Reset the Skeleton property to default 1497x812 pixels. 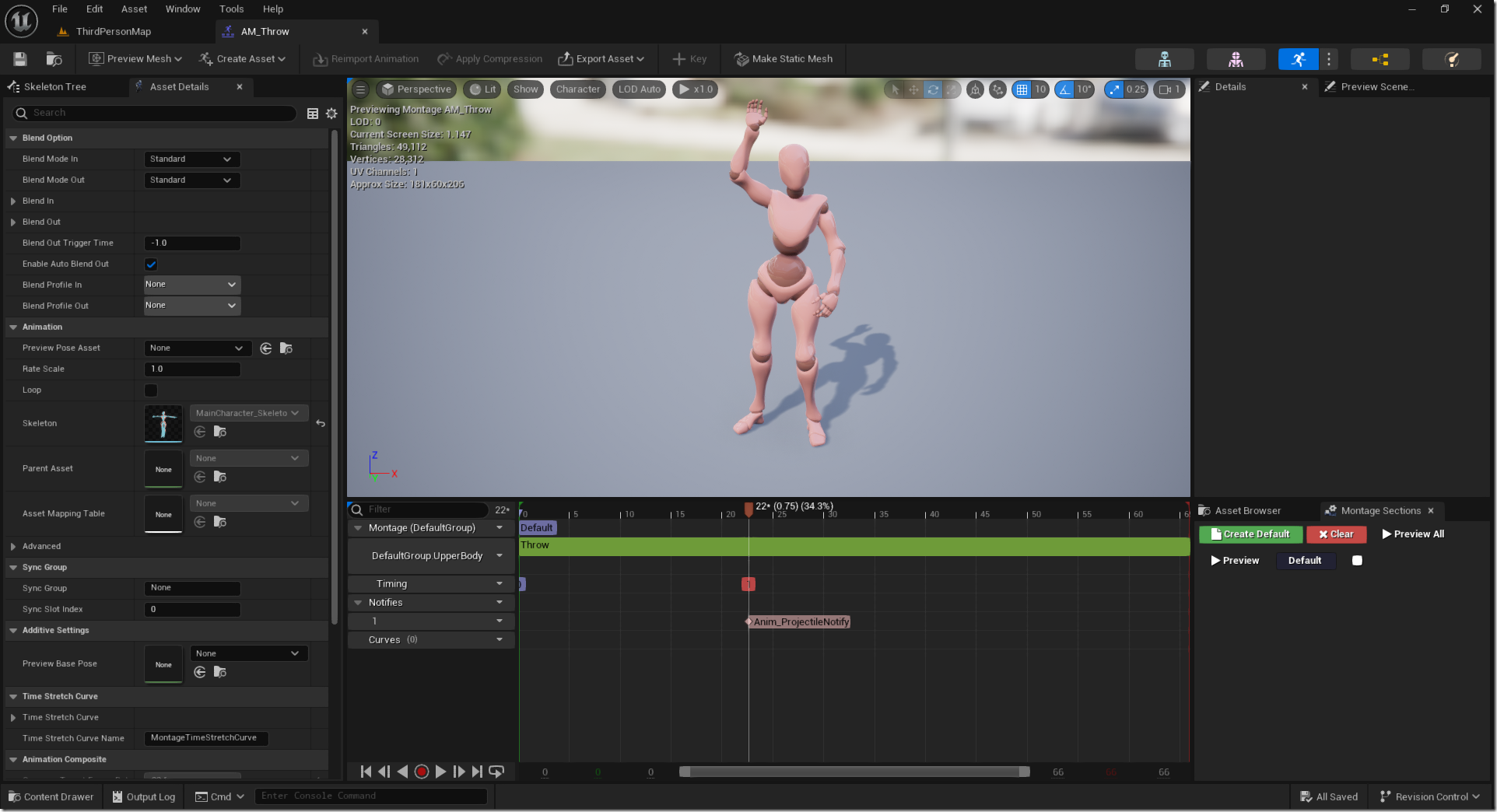(x=321, y=424)
